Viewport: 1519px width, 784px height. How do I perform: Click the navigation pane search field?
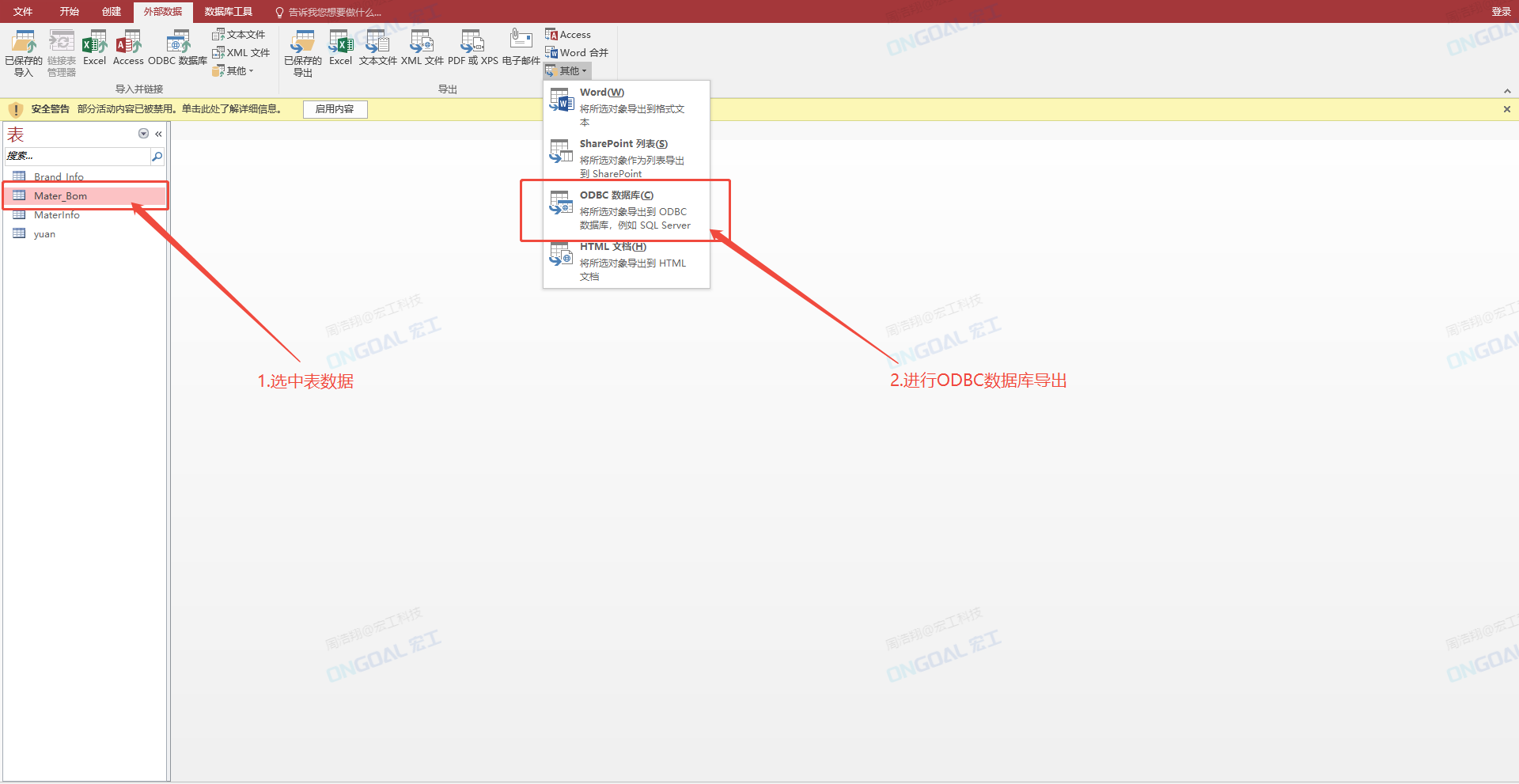pyautogui.click(x=78, y=156)
